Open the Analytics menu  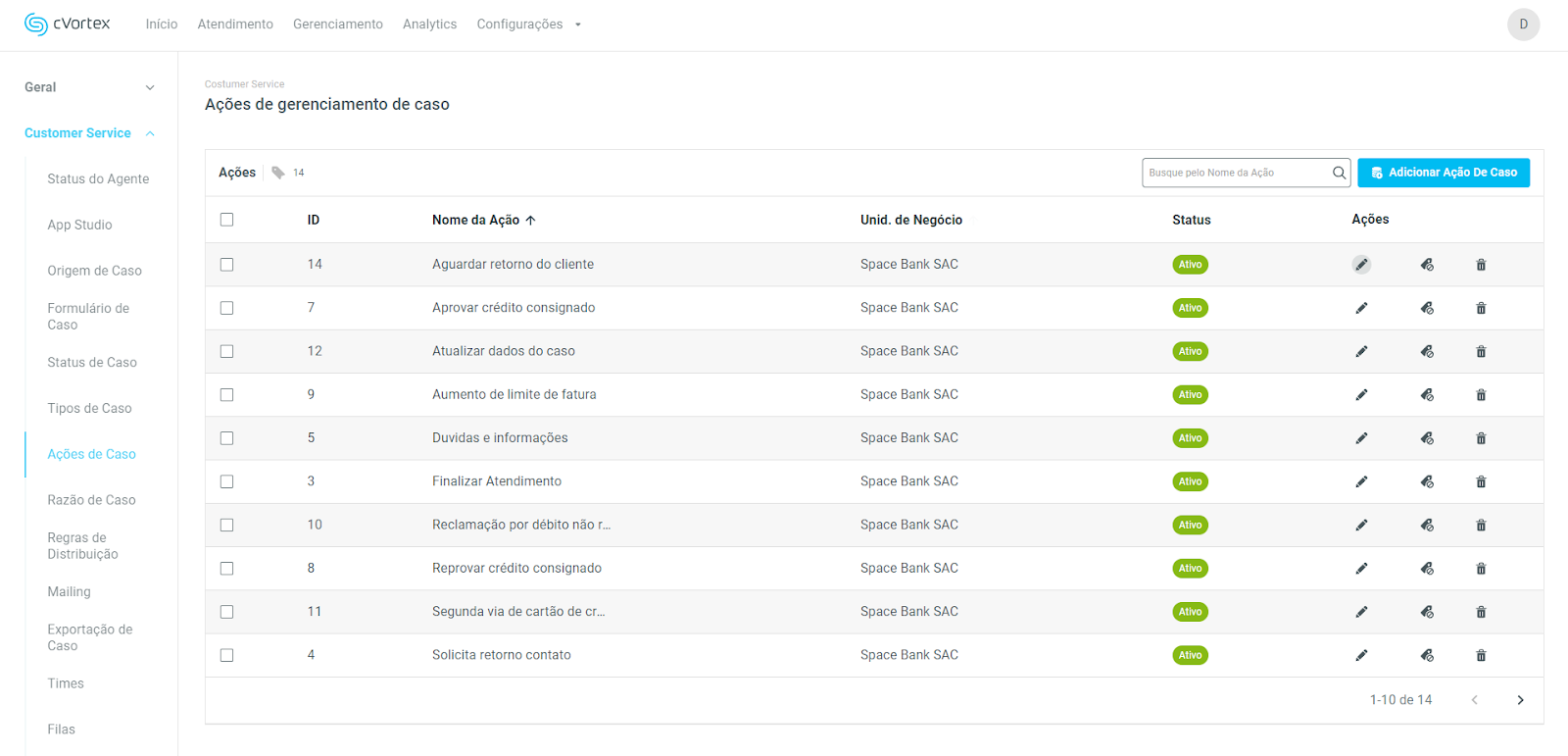pos(429,25)
